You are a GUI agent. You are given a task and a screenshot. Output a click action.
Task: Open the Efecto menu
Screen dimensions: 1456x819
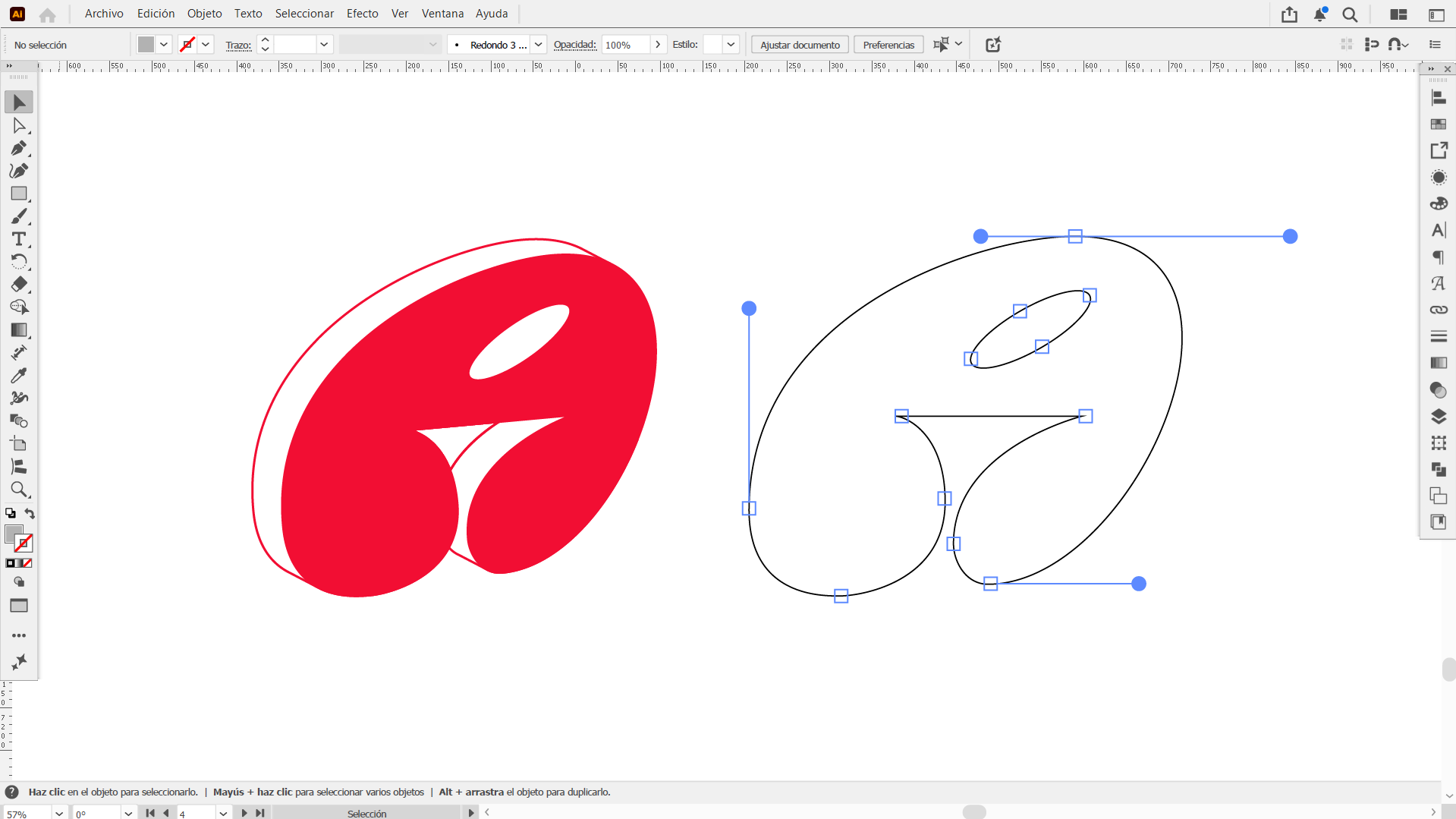(x=362, y=14)
